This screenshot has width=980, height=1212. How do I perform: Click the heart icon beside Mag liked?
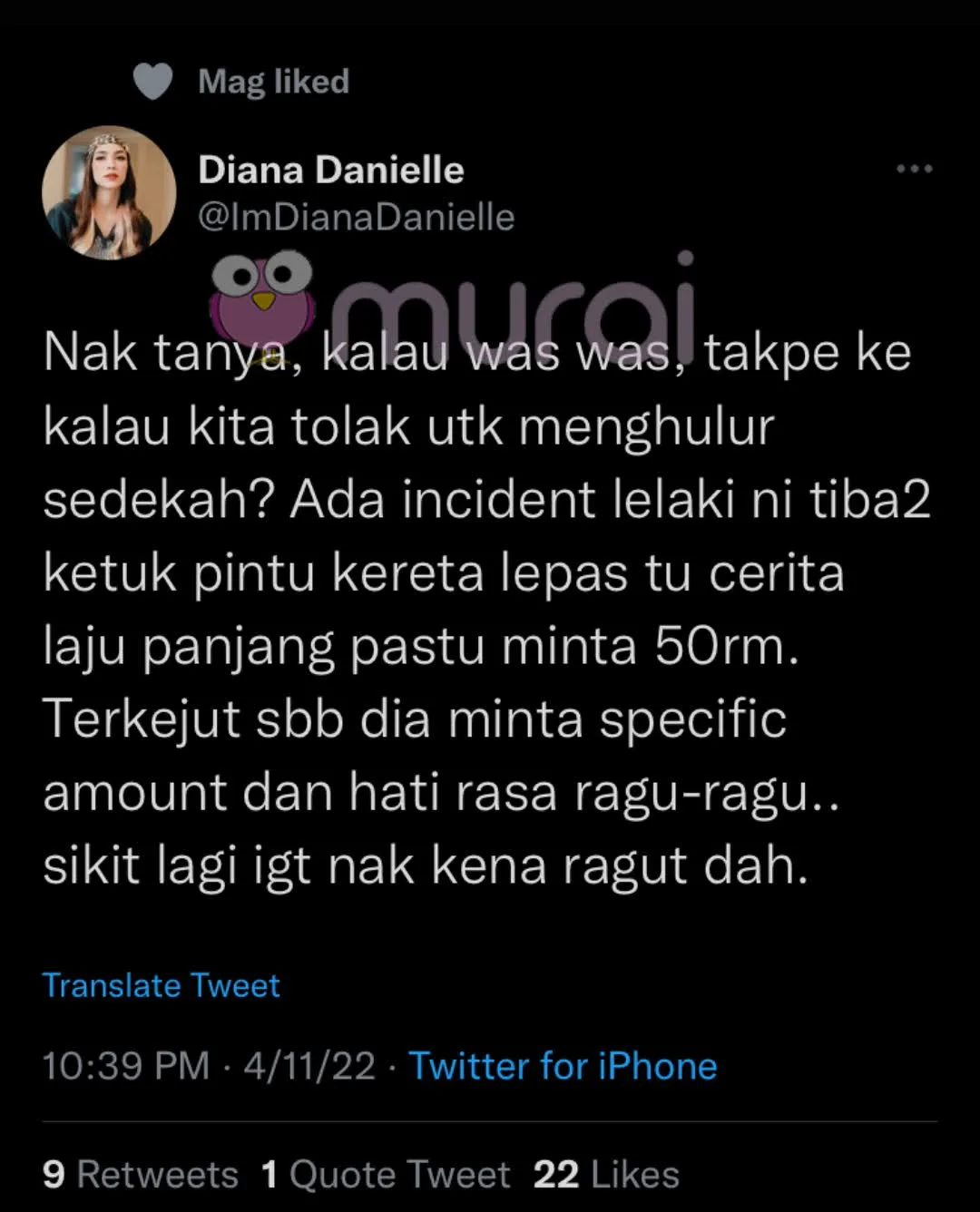[152, 82]
